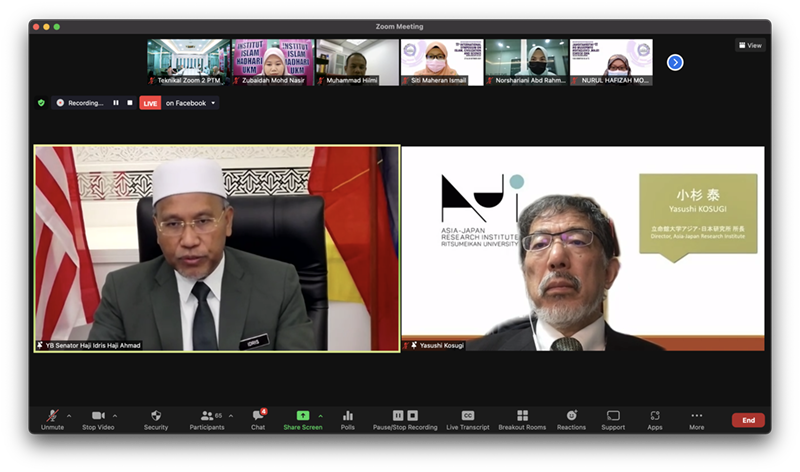Viewport: 800px width, 472px height.
Task: Open the View layout button
Action: tap(750, 45)
